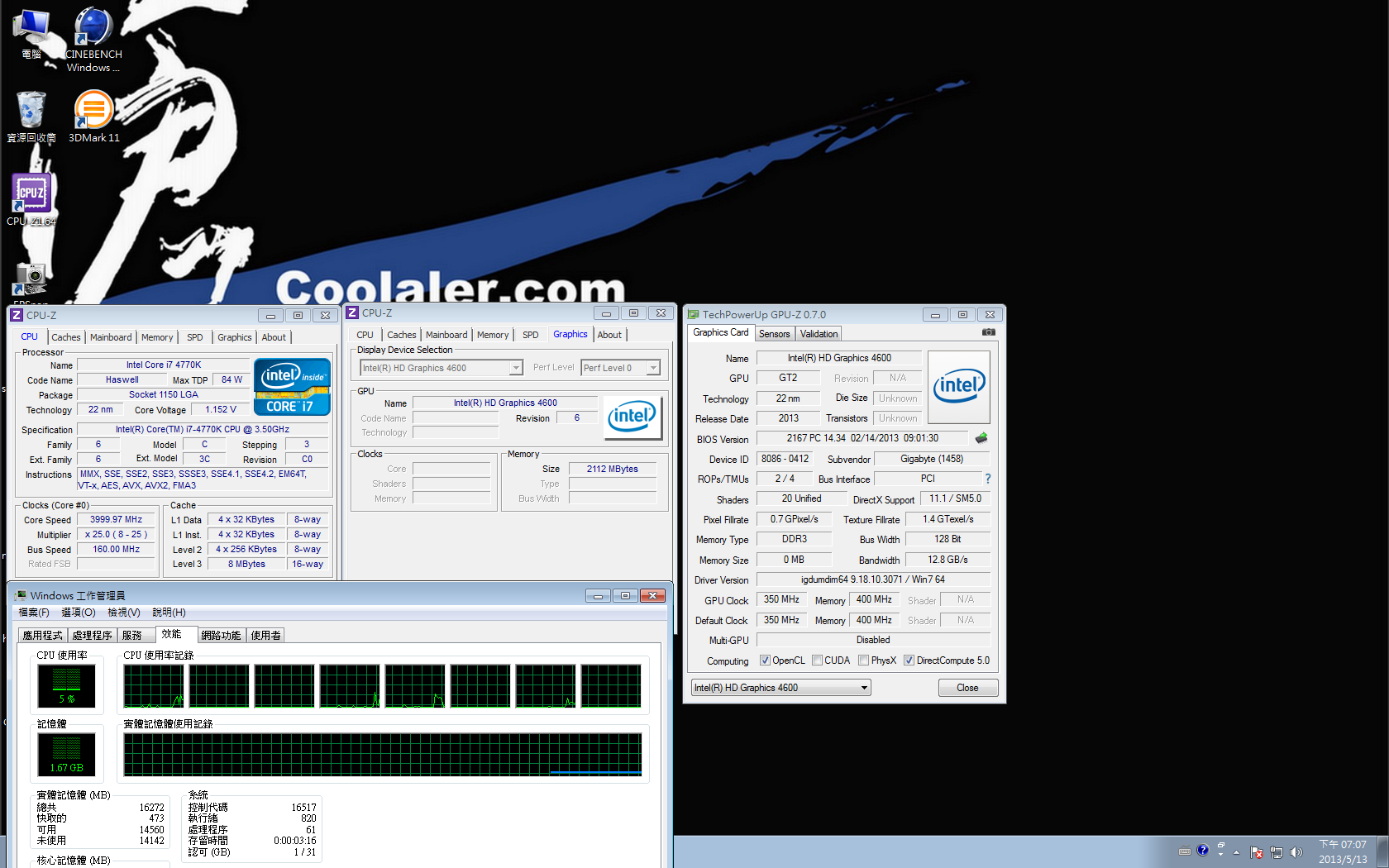Screen dimensions: 1389x868
Task: Click the Memory Size 2112 MBytes value
Action: tap(613, 469)
